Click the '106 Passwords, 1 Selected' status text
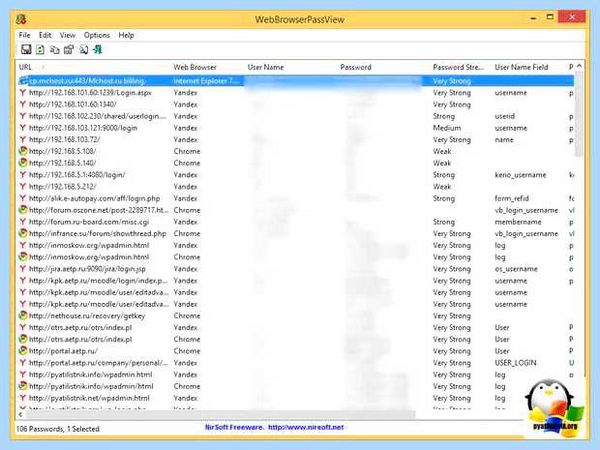This screenshot has width=600, height=450. [x=57, y=429]
